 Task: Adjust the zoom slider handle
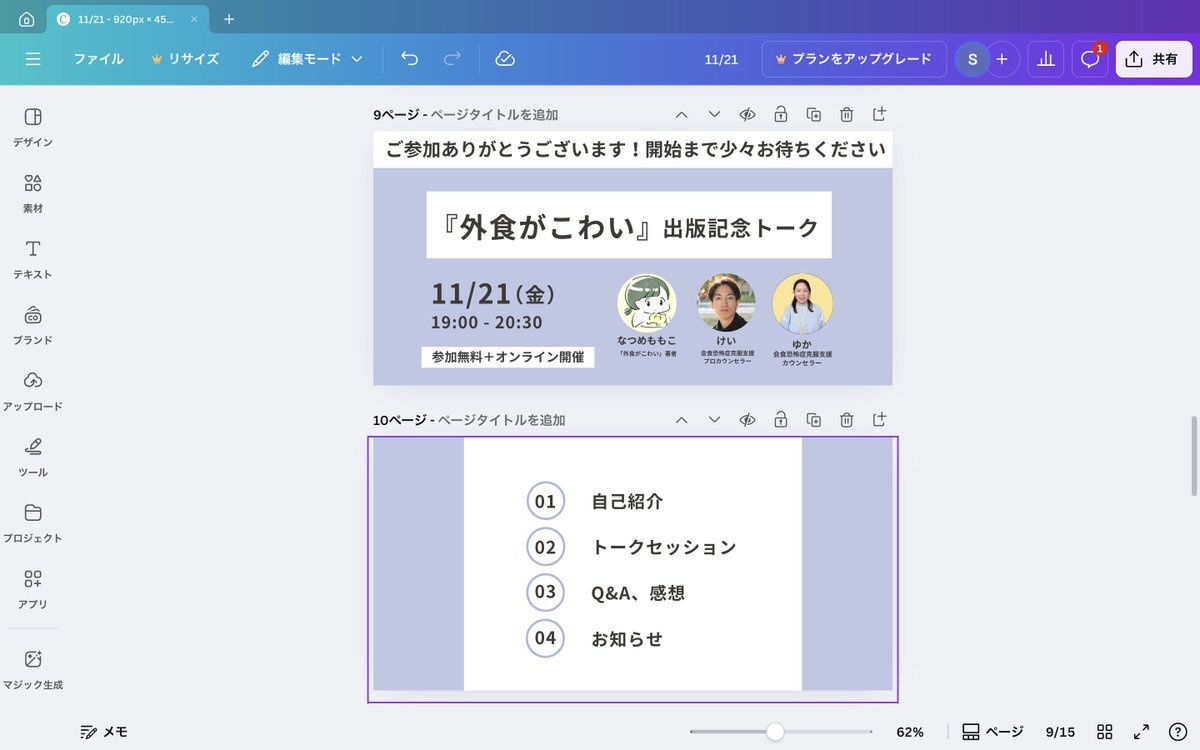pos(775,732)
